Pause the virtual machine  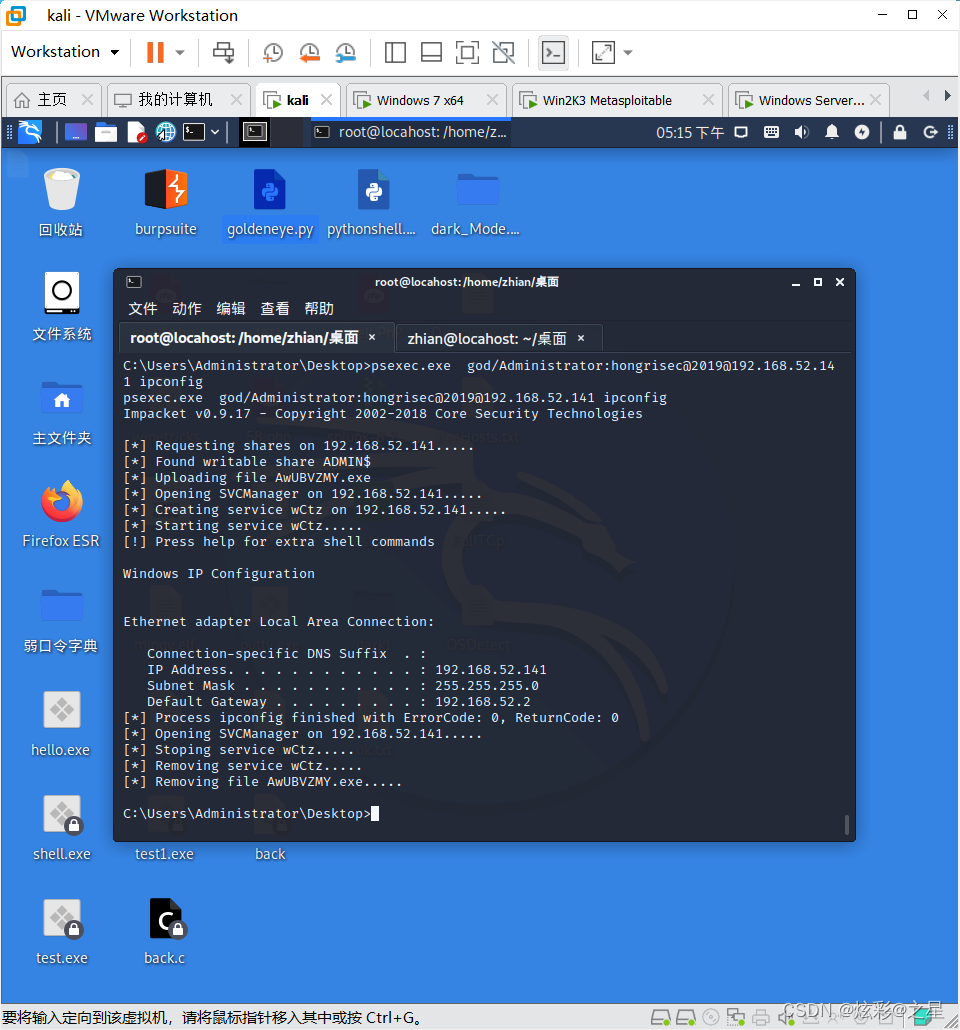pos(155,53)
